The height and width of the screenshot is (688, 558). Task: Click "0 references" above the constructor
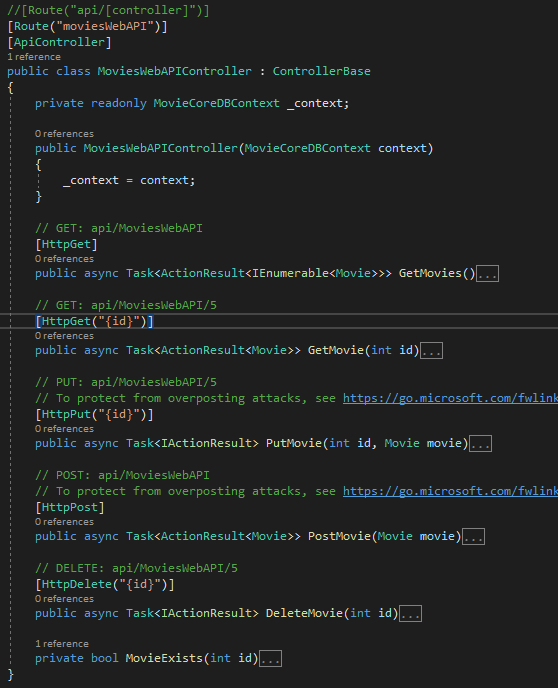coord(64,134)
